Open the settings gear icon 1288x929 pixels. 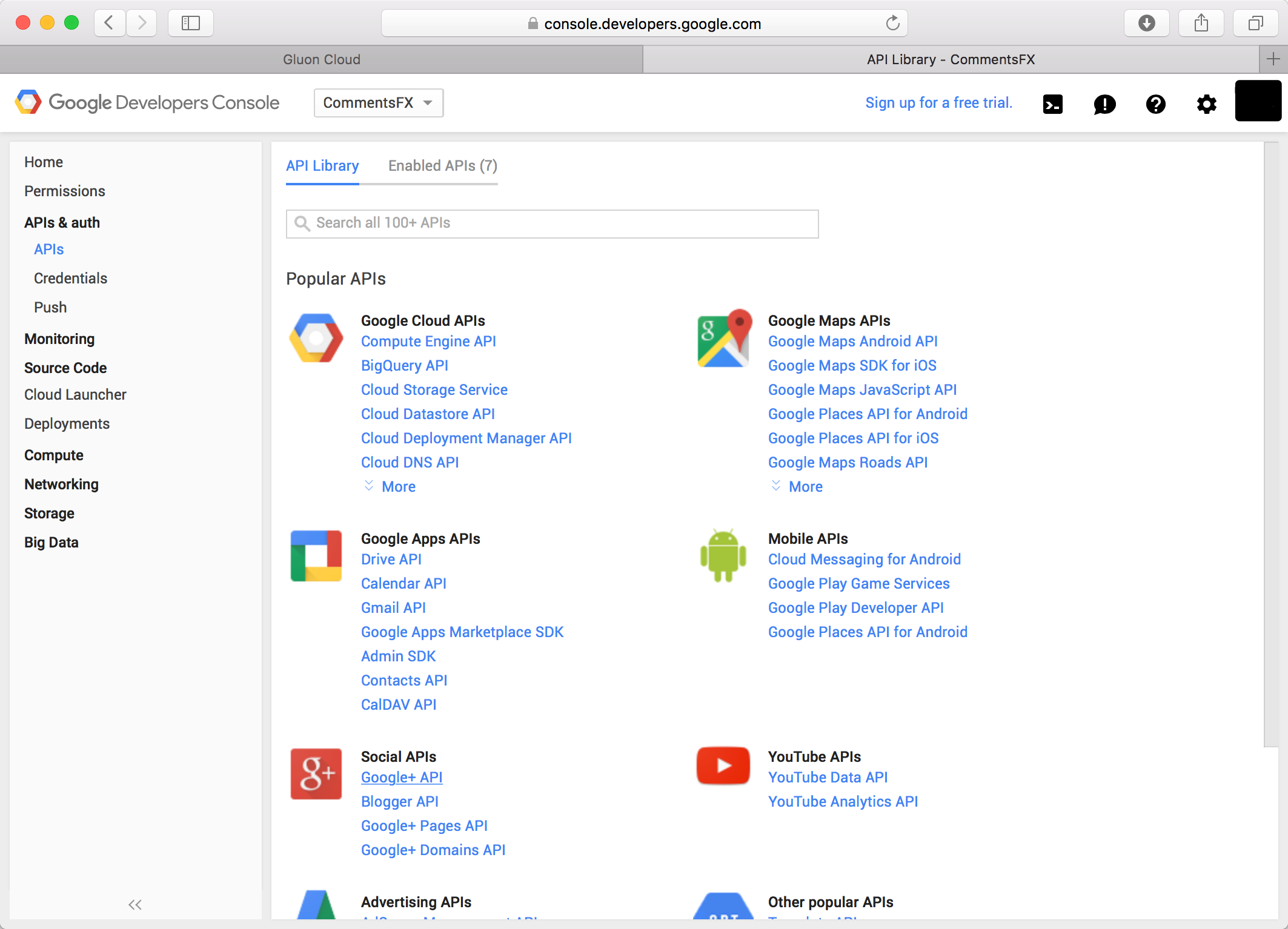click(1206, 104)
